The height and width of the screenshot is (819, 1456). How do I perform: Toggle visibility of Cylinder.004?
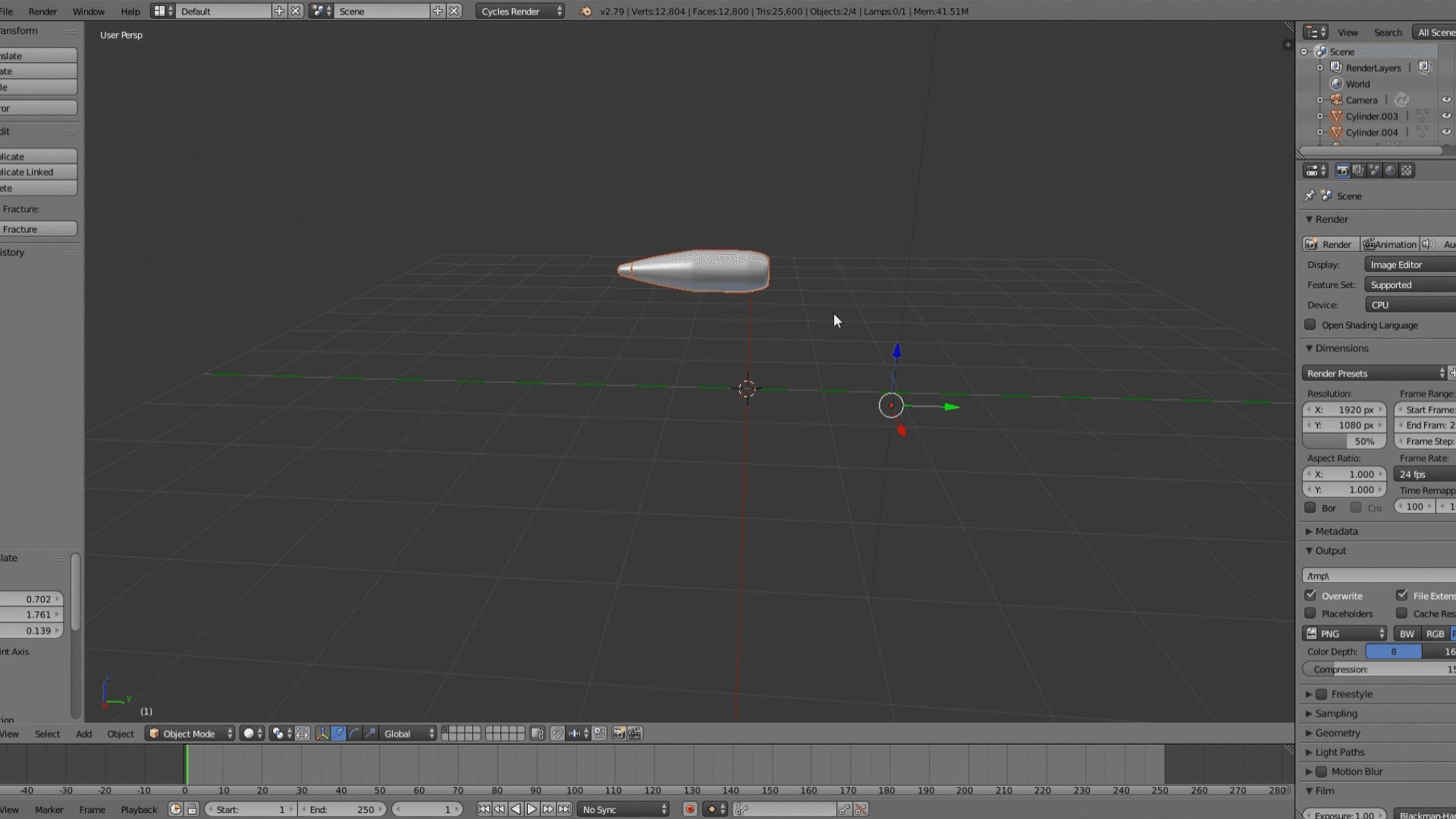tap(1446, 132)
